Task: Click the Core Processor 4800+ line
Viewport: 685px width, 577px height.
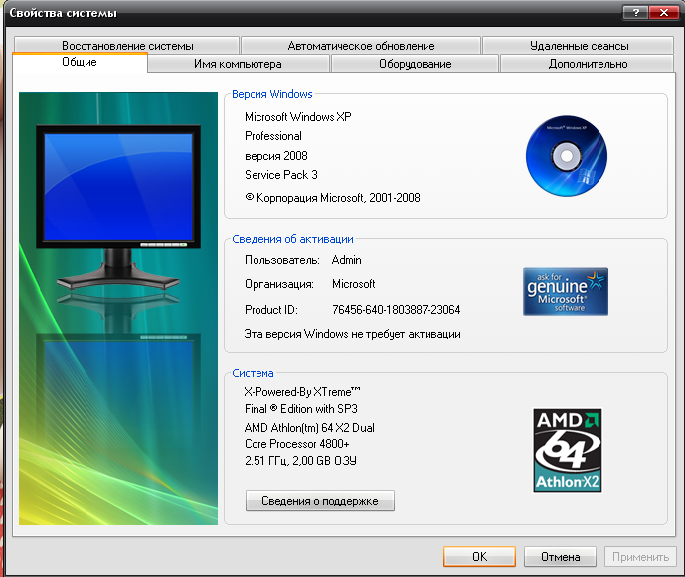Action: coord(297,444)
